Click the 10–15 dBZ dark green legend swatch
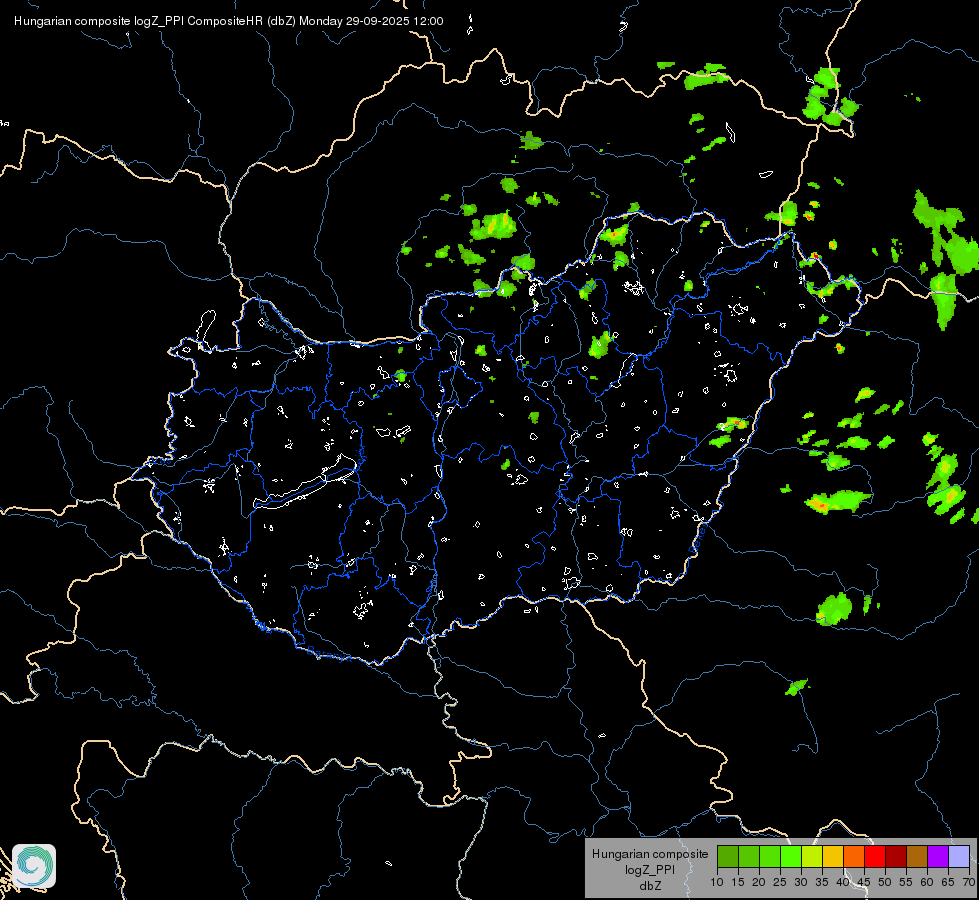The image size is (979, 900). 727,856
